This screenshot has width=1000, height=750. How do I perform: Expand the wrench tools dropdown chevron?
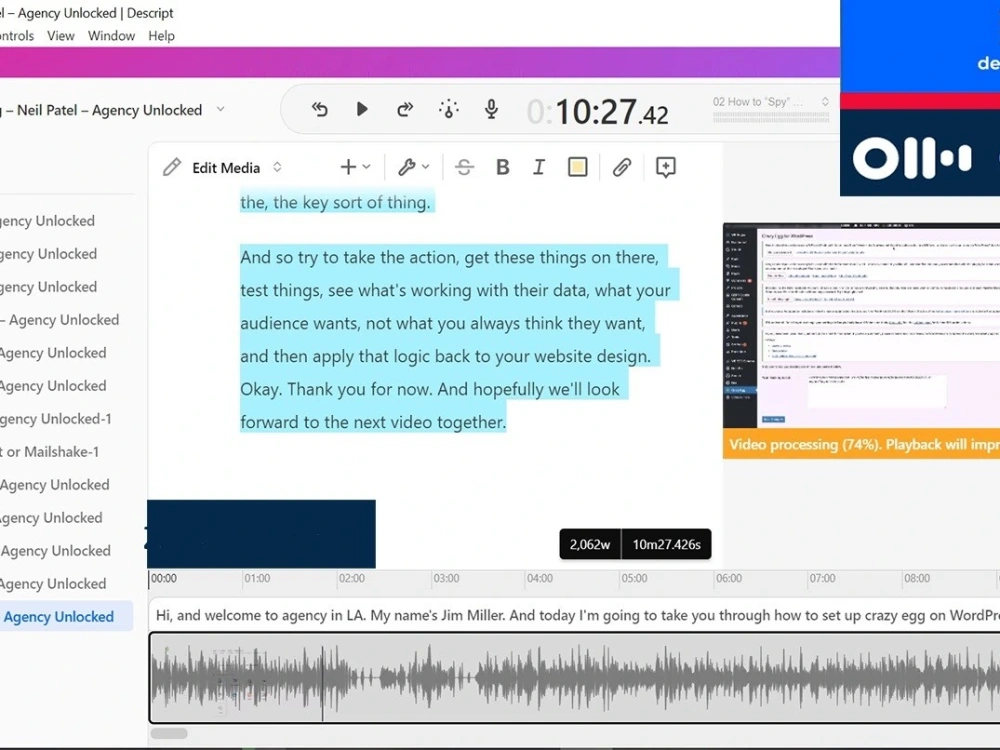point(425,167)
